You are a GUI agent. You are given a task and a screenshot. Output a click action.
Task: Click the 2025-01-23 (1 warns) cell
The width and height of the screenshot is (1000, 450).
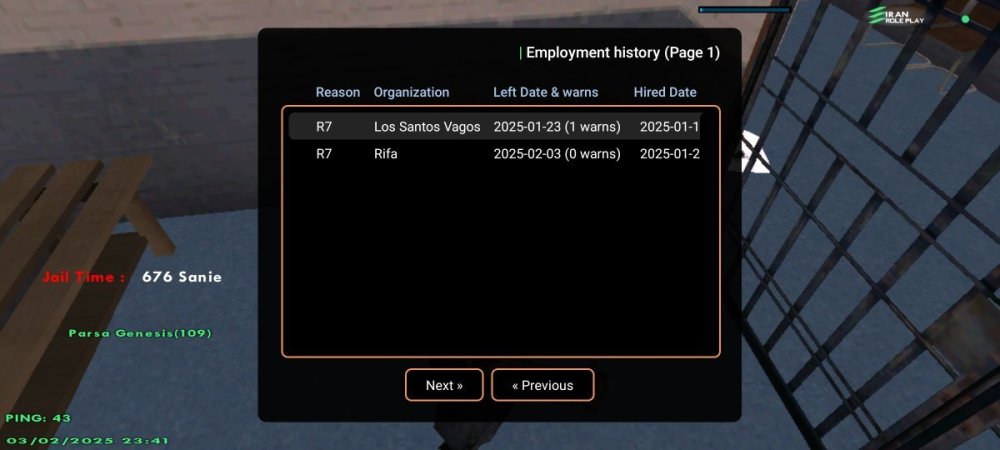coord(556,127)
